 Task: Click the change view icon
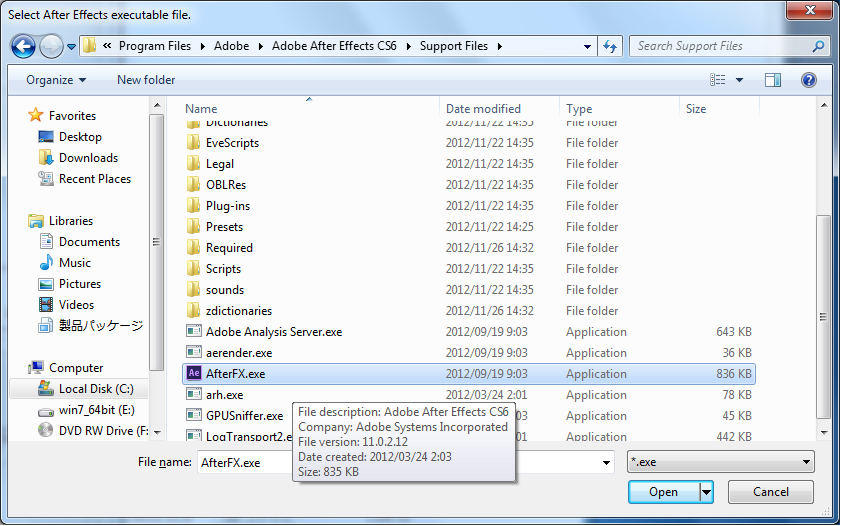tap(717, 80)
